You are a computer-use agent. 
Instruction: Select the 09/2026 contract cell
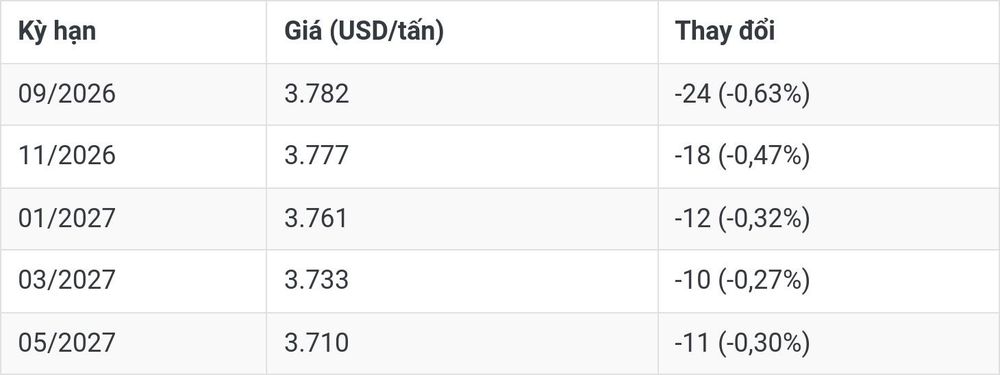67,94
